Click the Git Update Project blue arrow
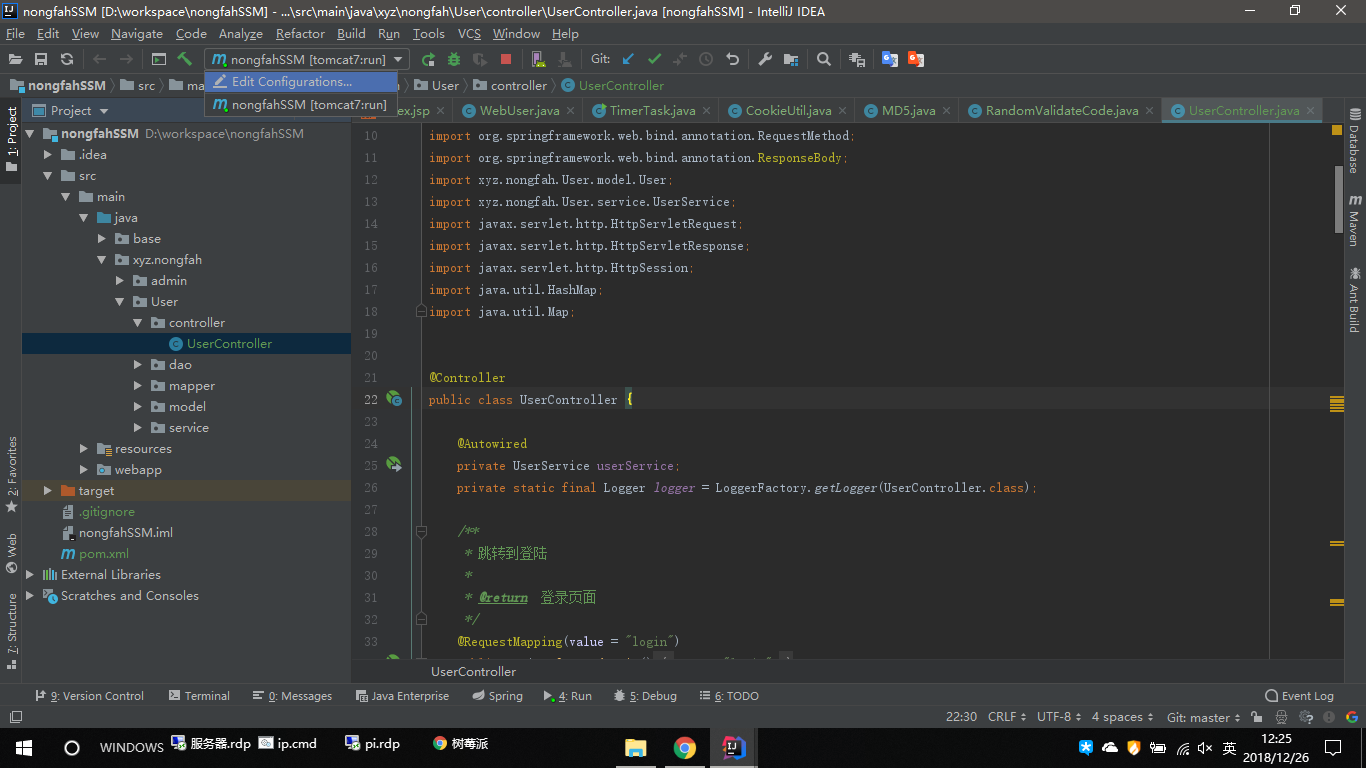This screenshot has height=768, width=1366. pos(628,59)
